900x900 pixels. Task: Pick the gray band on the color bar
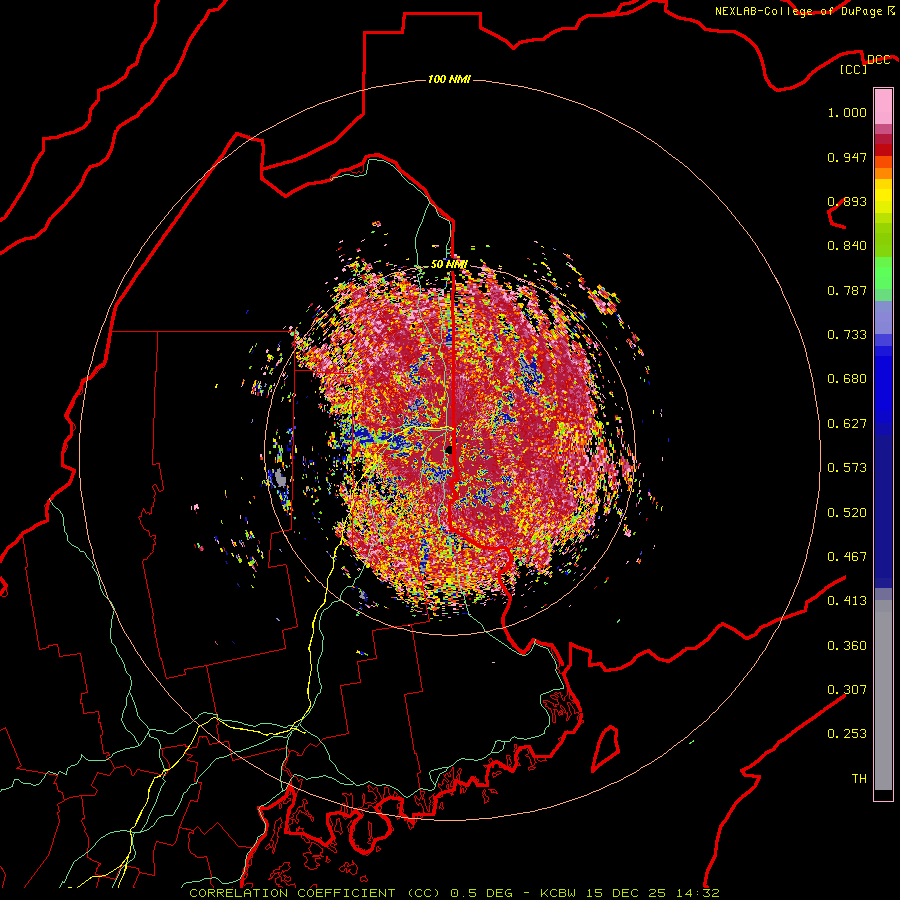883,695
